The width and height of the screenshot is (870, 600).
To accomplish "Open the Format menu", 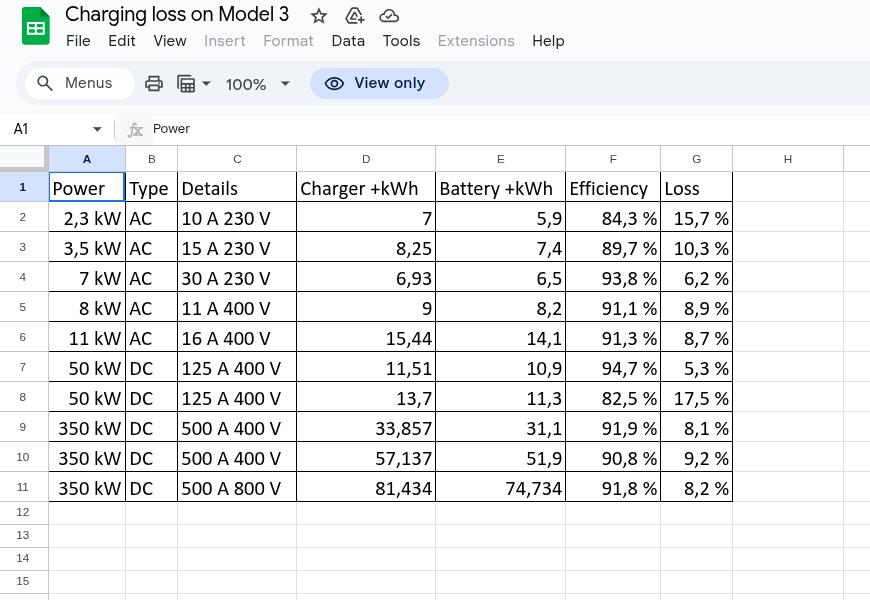I will (x=289, y=41).
